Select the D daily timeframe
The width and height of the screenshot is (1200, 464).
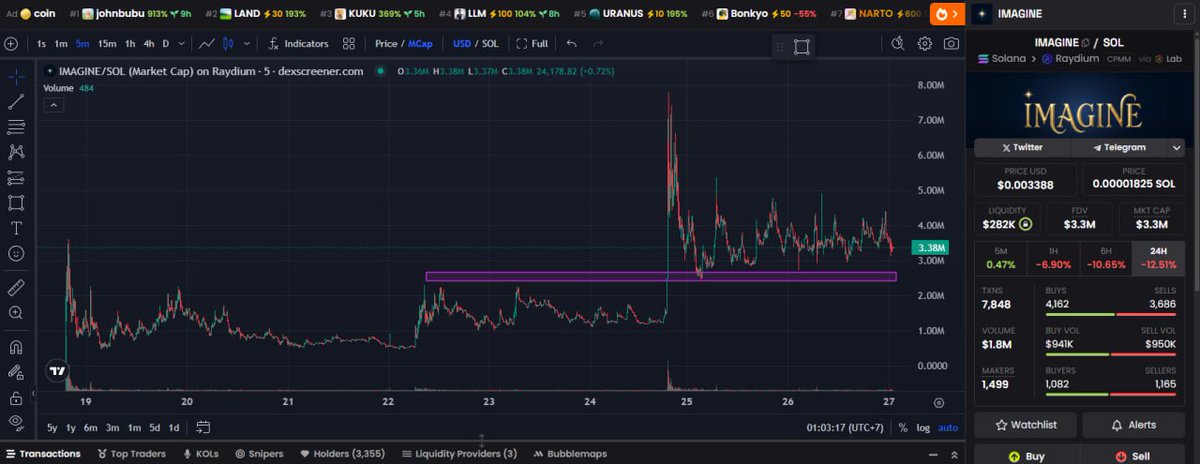pyautogui.click(x=166, y=44)
